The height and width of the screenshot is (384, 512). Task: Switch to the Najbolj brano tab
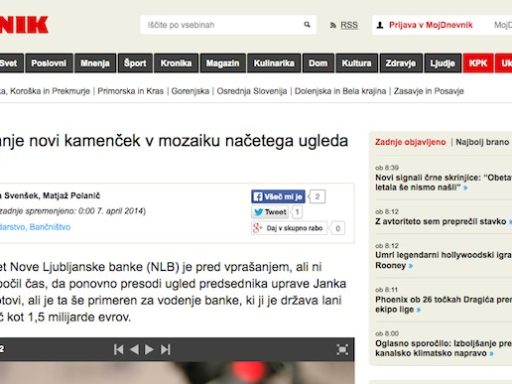click(x=482, y=142)
